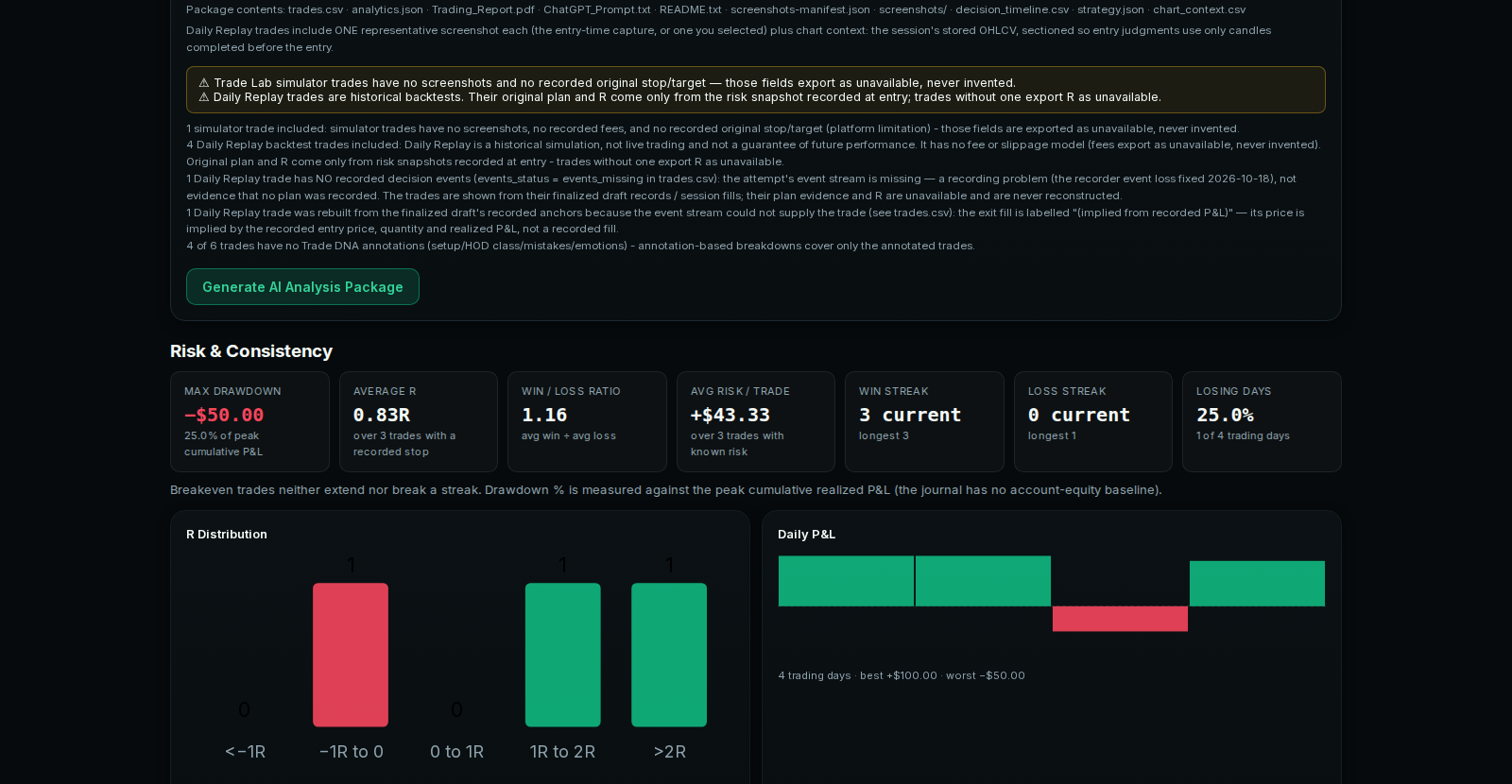Click the Avg Risk / Trade value +$43.33
The width and height of the screenshot is (1512, 784).
[x=730, y=415]
